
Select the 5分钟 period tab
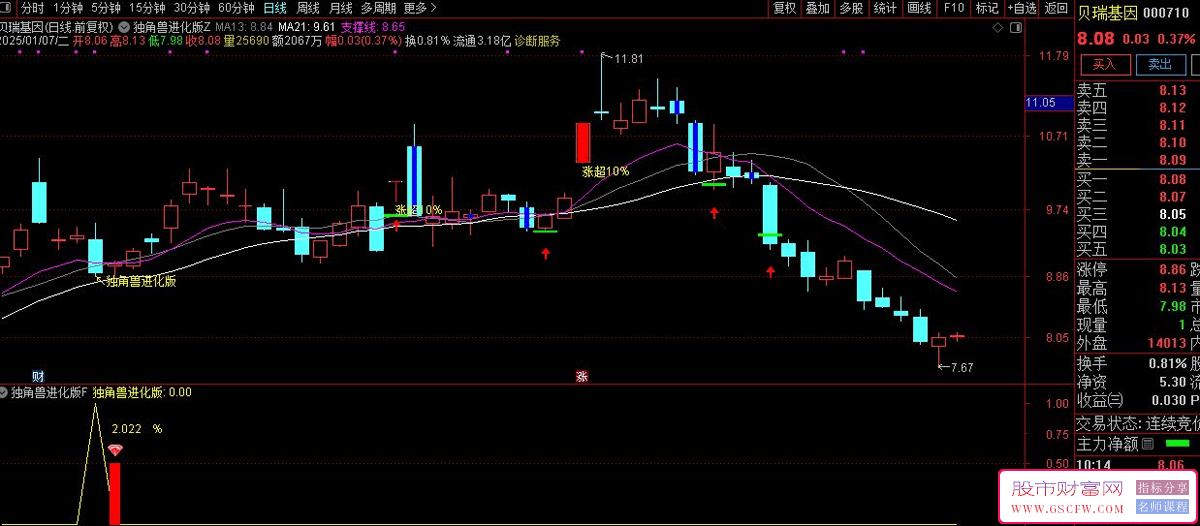click(105, 8)
